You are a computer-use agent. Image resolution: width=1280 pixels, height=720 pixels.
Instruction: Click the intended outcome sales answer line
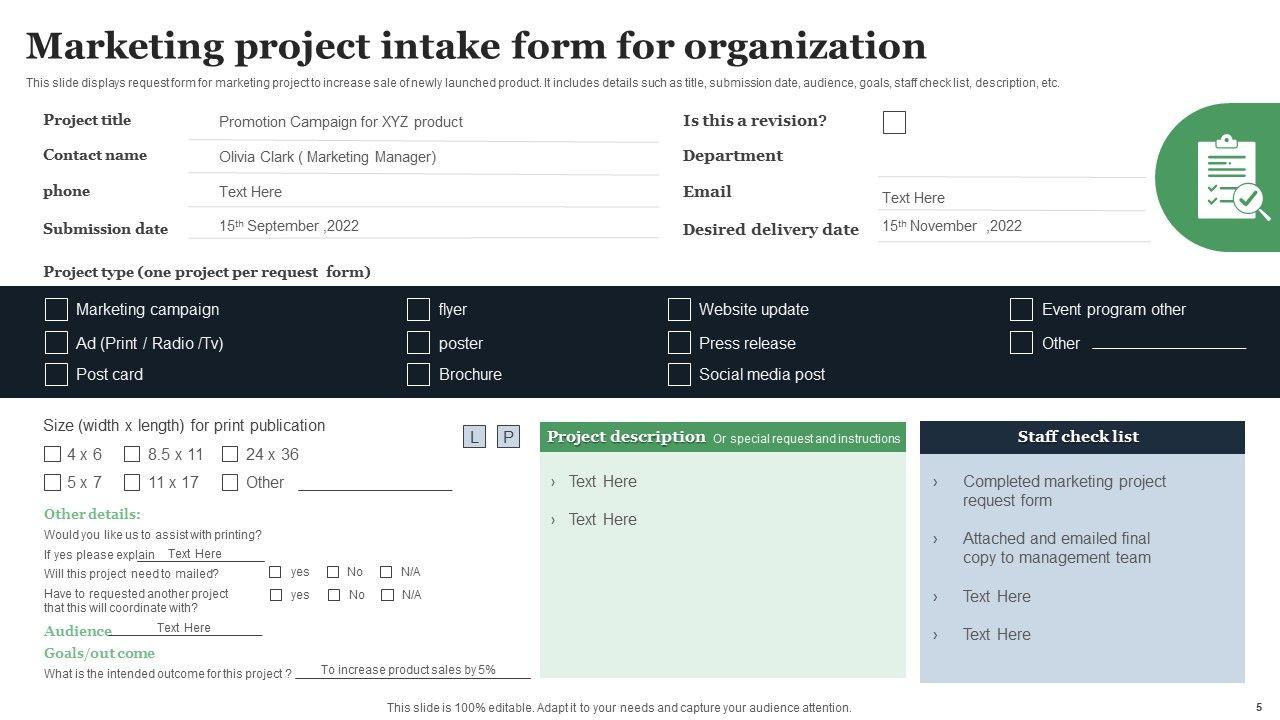[x=410, y=670]
